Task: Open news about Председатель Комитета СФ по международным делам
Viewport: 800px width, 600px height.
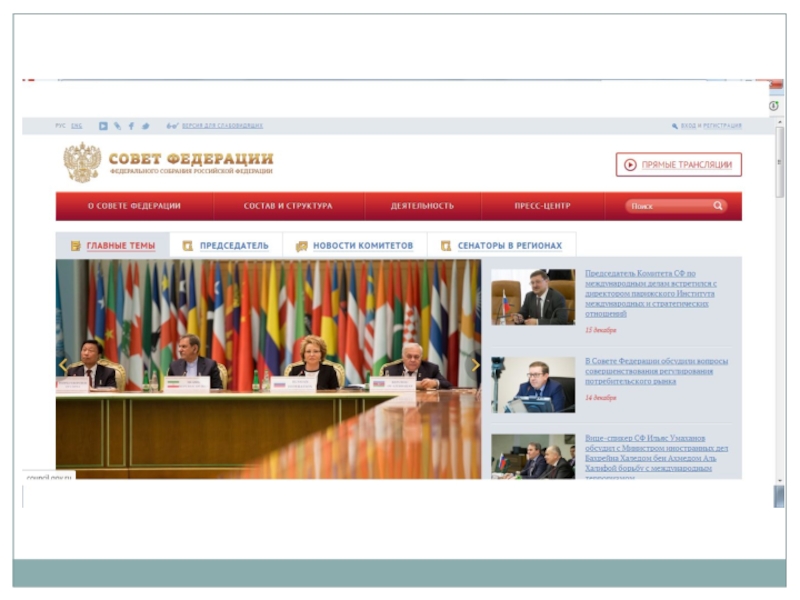Action: [x=651, y=293]
